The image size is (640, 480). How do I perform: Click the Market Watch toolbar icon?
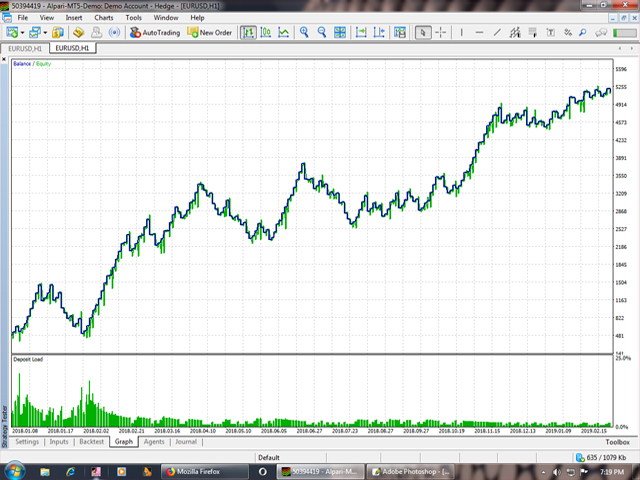click(58, 32)
